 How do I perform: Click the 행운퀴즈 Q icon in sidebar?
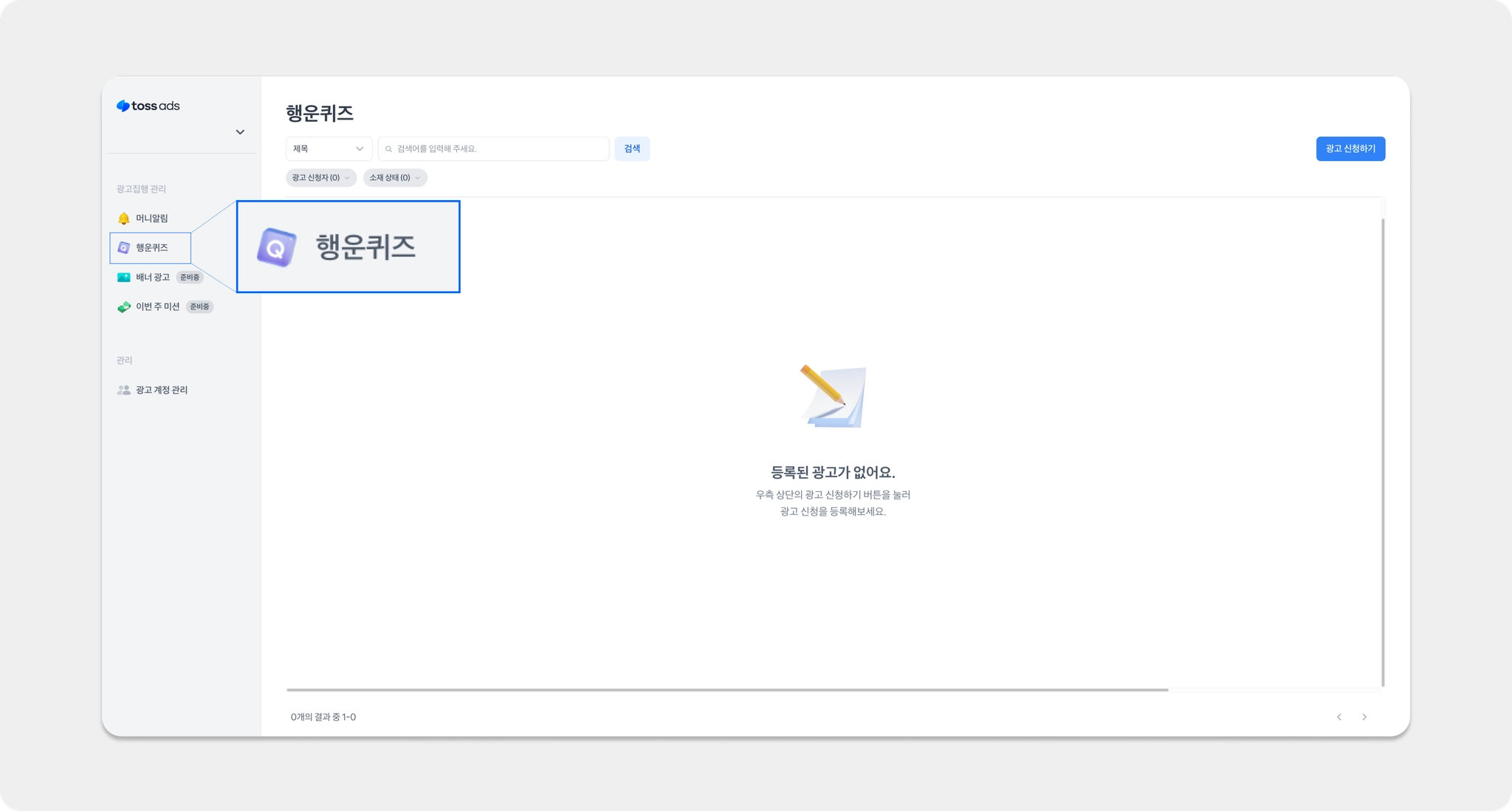click(123, 248)
